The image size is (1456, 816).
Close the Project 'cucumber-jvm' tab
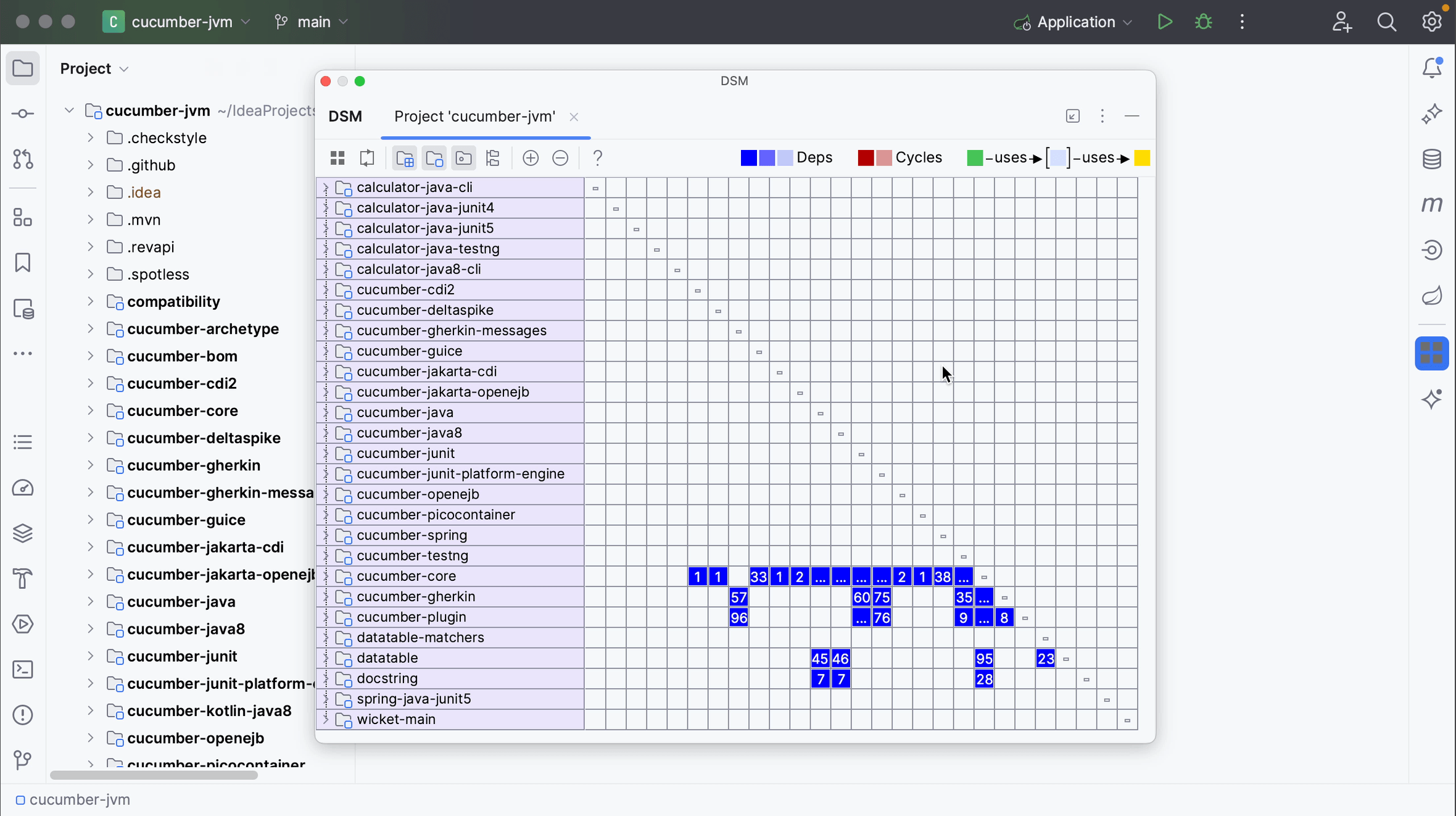[x=573, y=117]
